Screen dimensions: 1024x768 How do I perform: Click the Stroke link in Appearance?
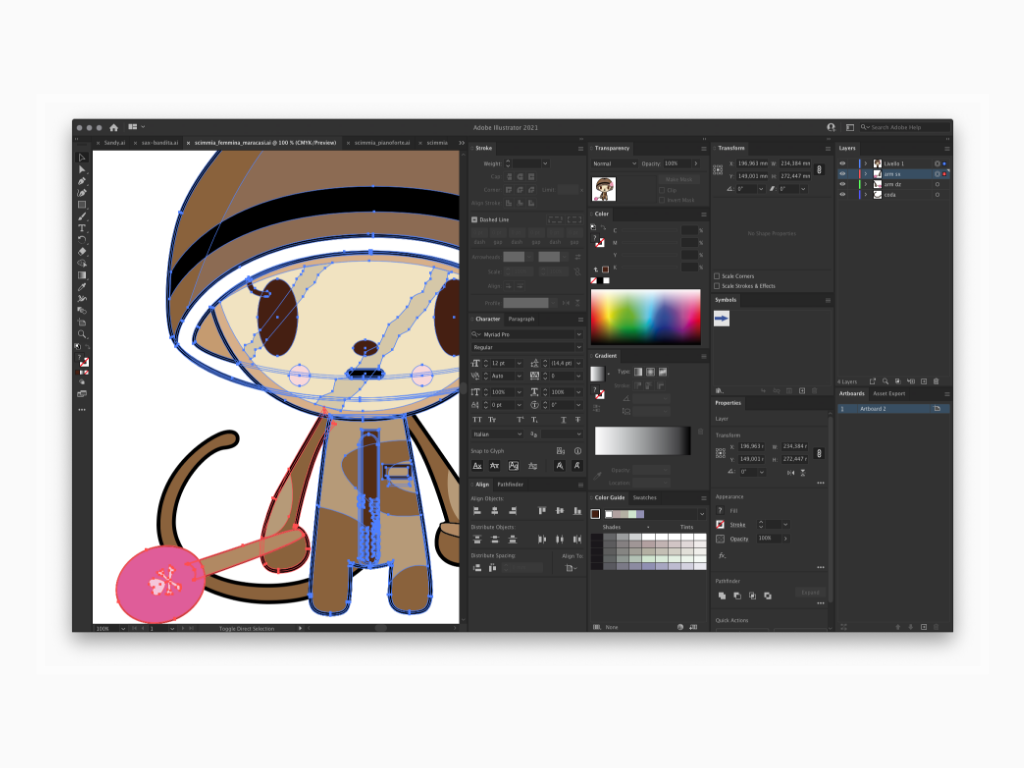coord(737,525)
